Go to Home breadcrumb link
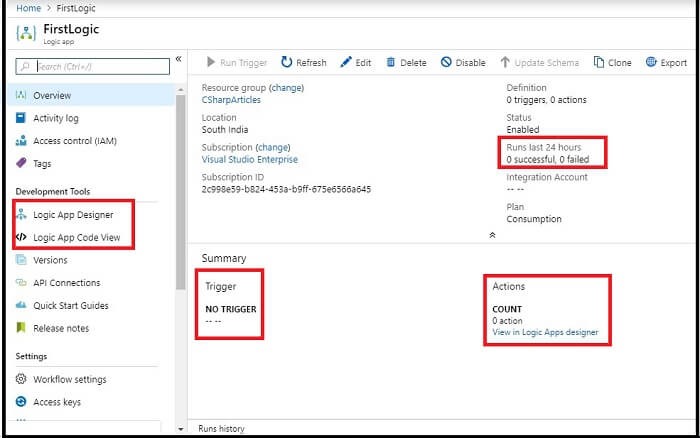Screen dimensions: 700x438 pos(29,8)
